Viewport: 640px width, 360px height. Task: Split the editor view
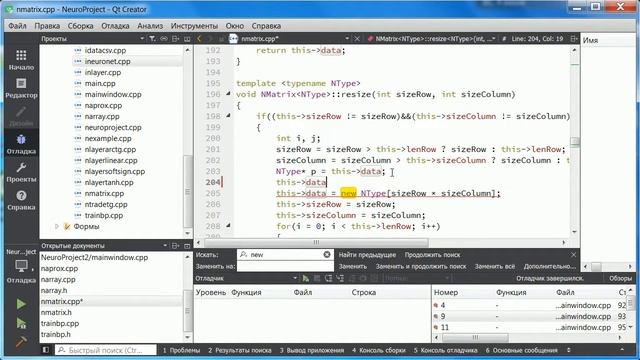pyautogui.click(x=574, y=39)
